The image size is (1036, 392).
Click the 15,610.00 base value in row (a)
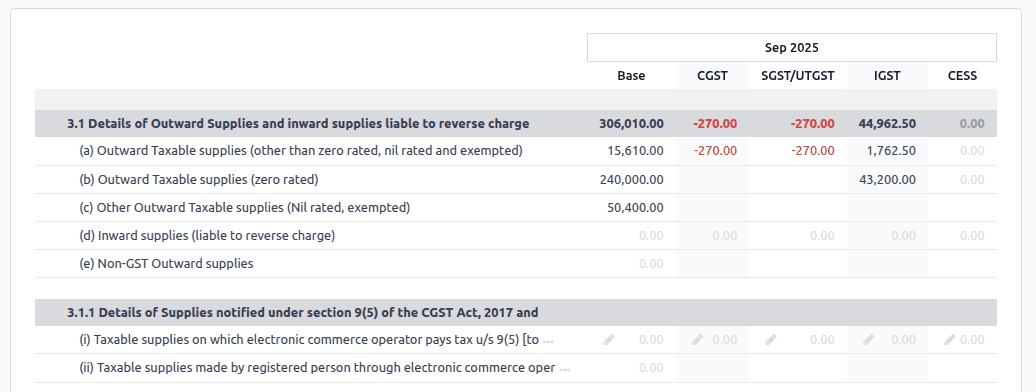pyautogui.click(x=636, y=151)
